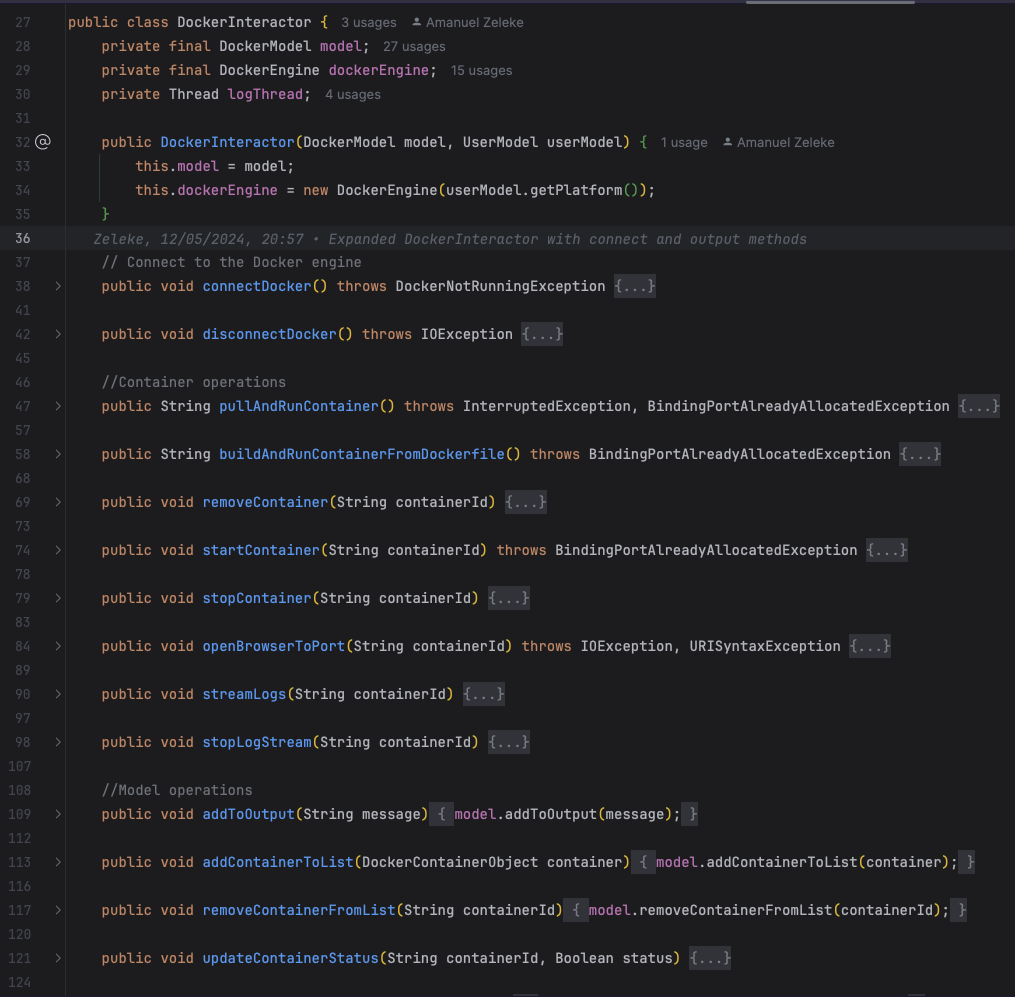Image resolution: width=1015 pixels, height=997 pixels.
Task: Open '3 usages' hint for DockerInteractor class
Action: coord(369,23)
